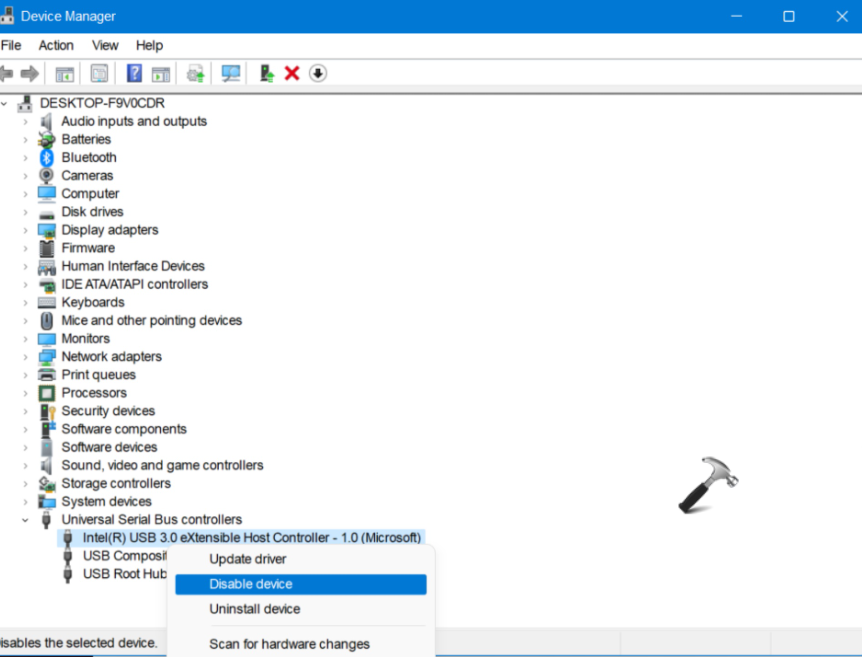Viewport: 862px width, 657px height.
Task: Click the Audio inputs and outputs speaker icon
Action: coord(46,122)
